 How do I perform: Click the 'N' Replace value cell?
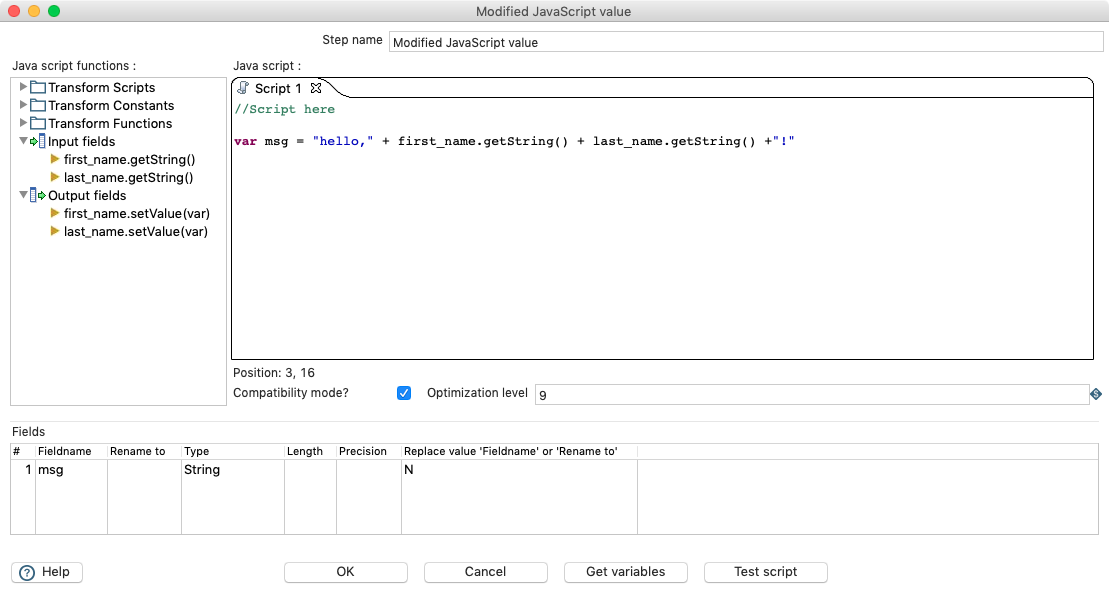tap(519, 470)
